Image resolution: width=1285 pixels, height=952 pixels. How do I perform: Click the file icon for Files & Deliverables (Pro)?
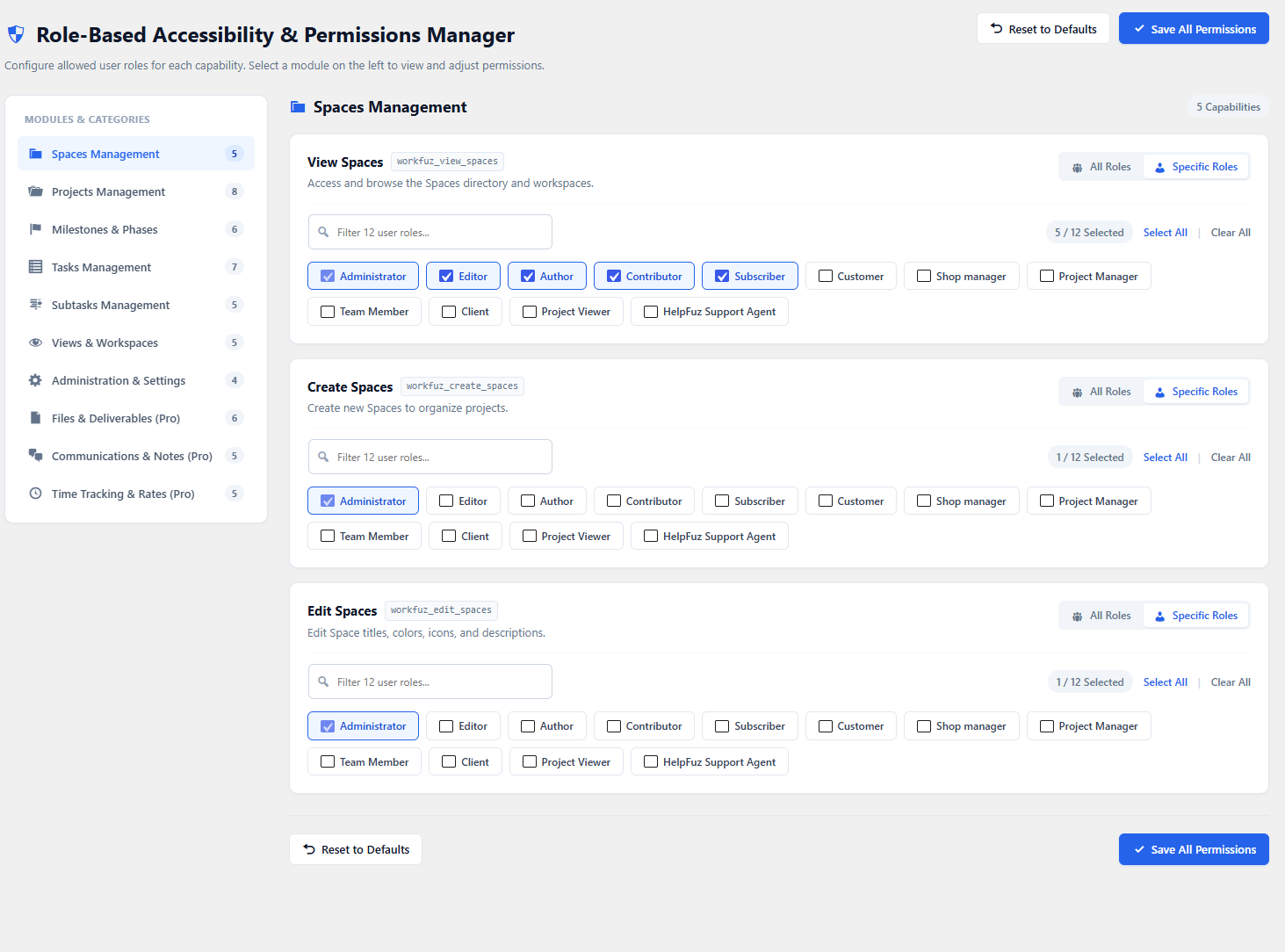(35, 418)
